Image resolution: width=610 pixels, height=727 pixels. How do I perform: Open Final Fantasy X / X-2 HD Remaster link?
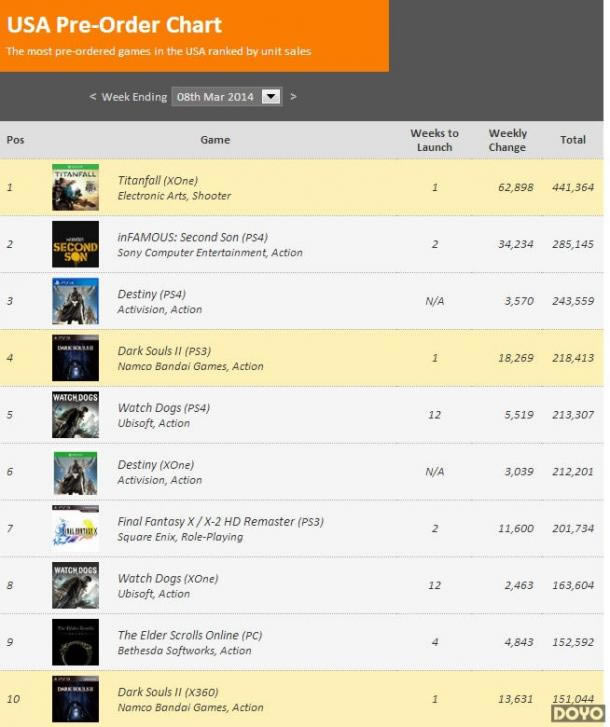click(x=221, y=522)
